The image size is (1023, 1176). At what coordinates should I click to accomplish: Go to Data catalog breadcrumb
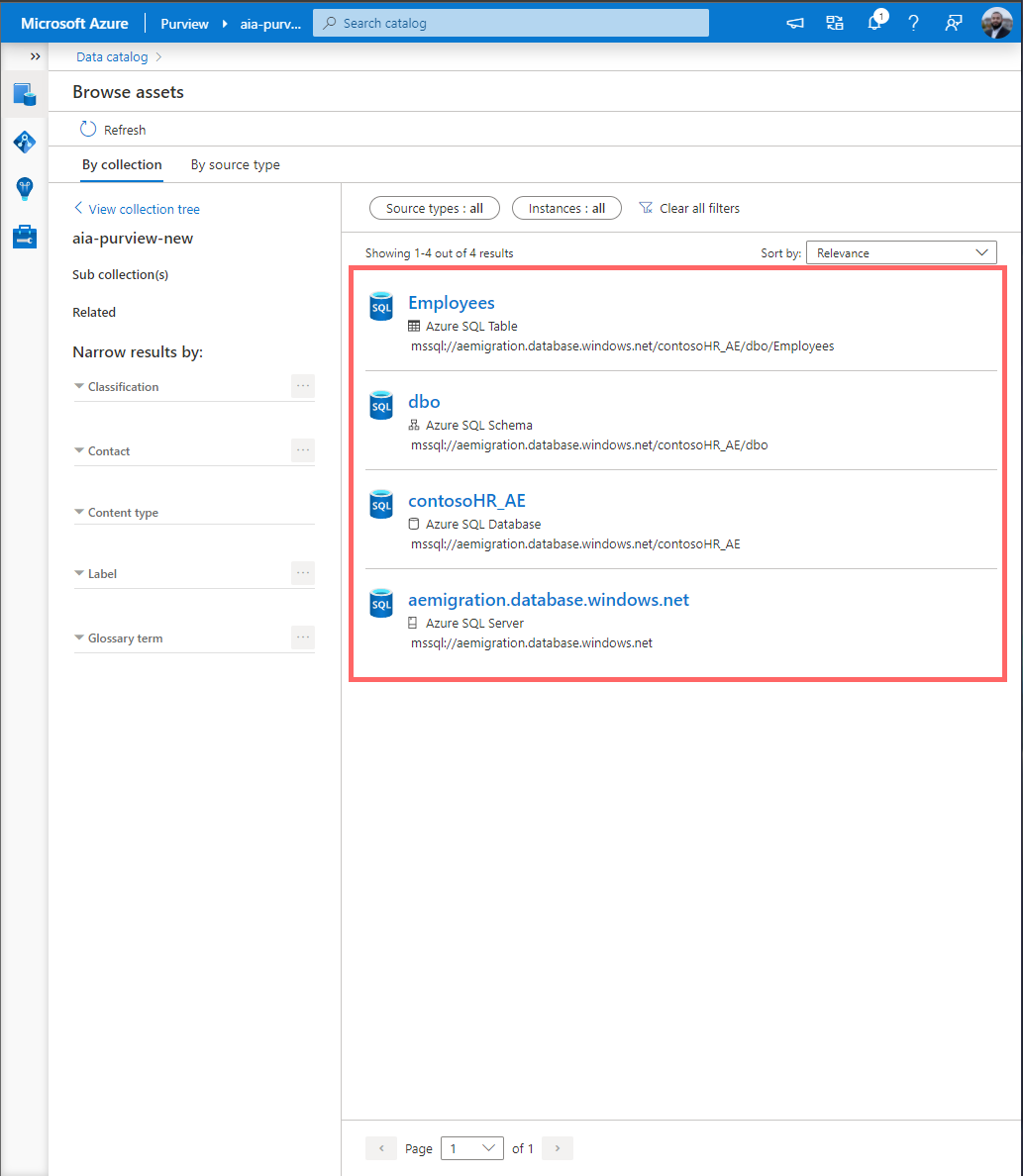pyautogui.click(x=112, y=57)
